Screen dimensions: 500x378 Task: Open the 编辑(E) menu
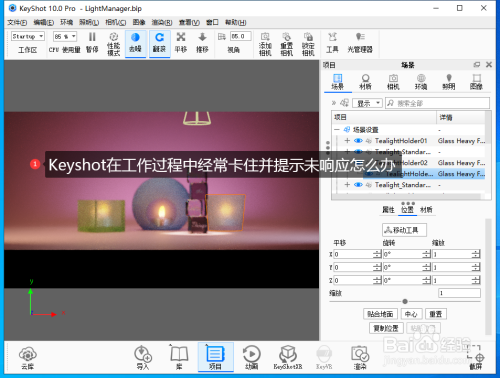coord(44,22)
